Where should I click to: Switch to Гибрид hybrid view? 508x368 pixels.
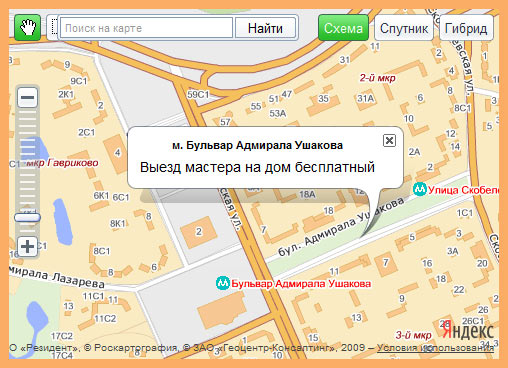(x=466, y=28)
